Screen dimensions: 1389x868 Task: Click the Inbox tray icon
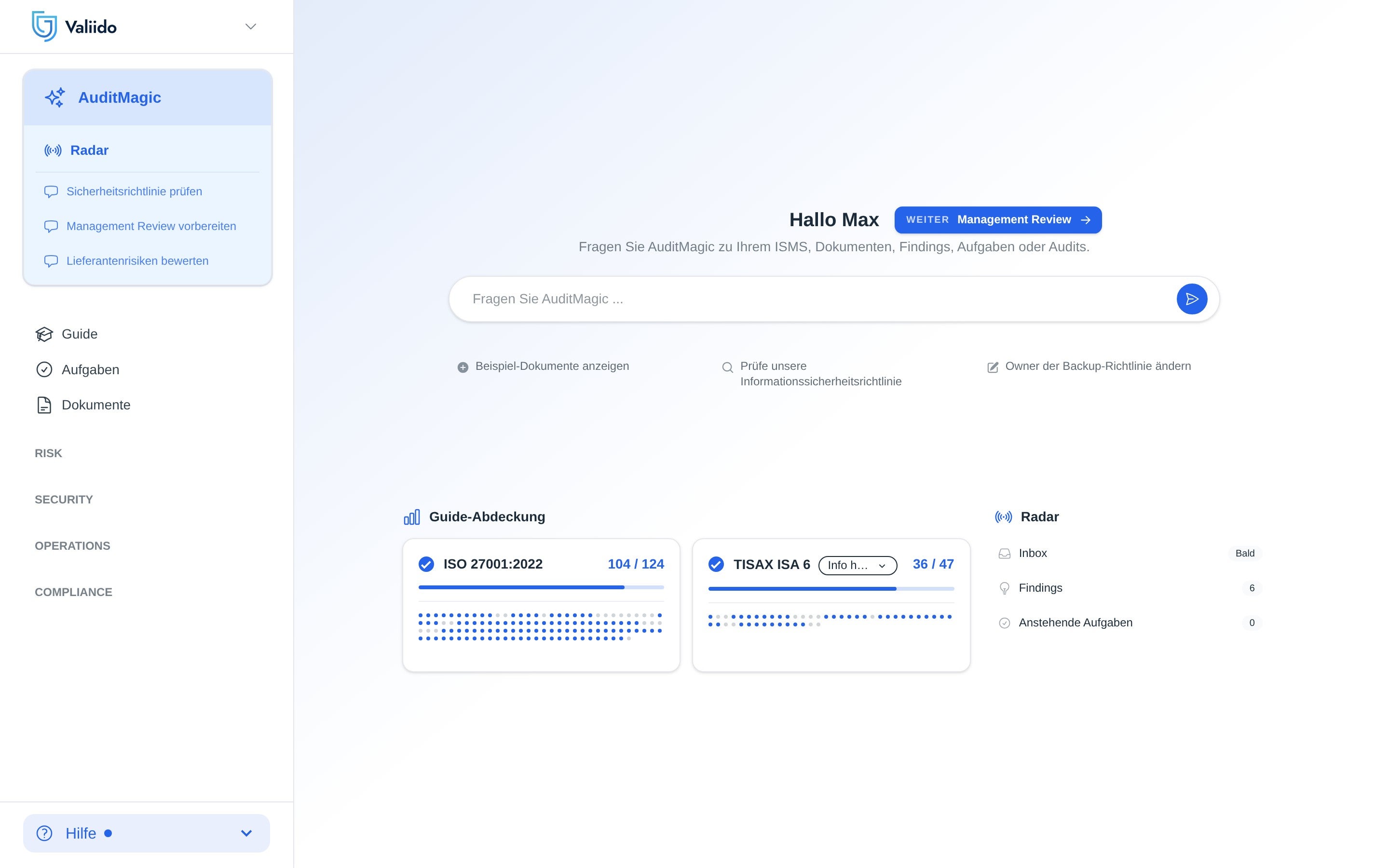coord(1005,554)
